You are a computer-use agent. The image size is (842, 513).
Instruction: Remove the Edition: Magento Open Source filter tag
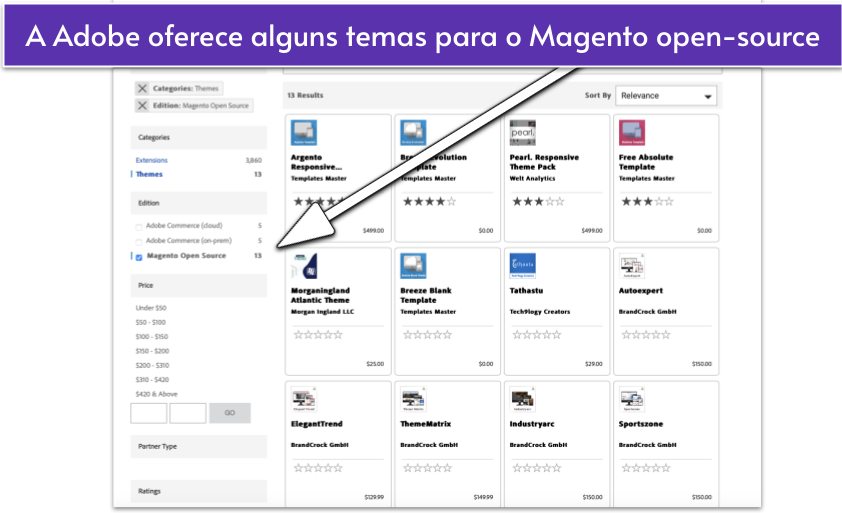(x=142, y=105)
